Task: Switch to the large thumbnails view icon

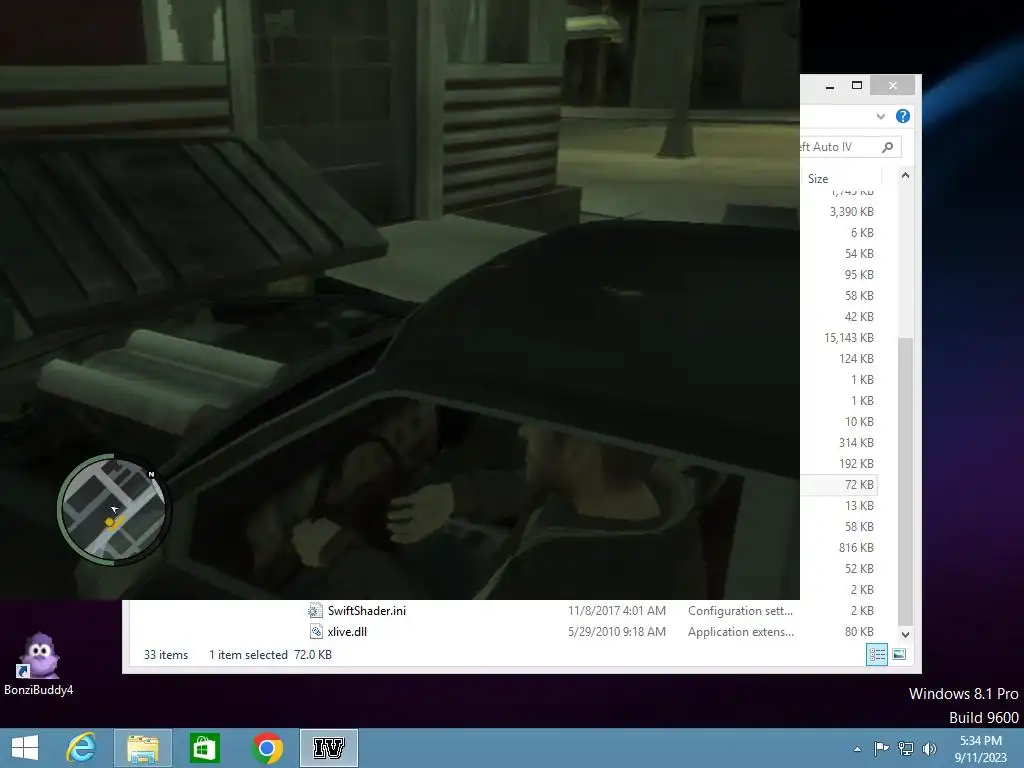Action: [899, 654]
